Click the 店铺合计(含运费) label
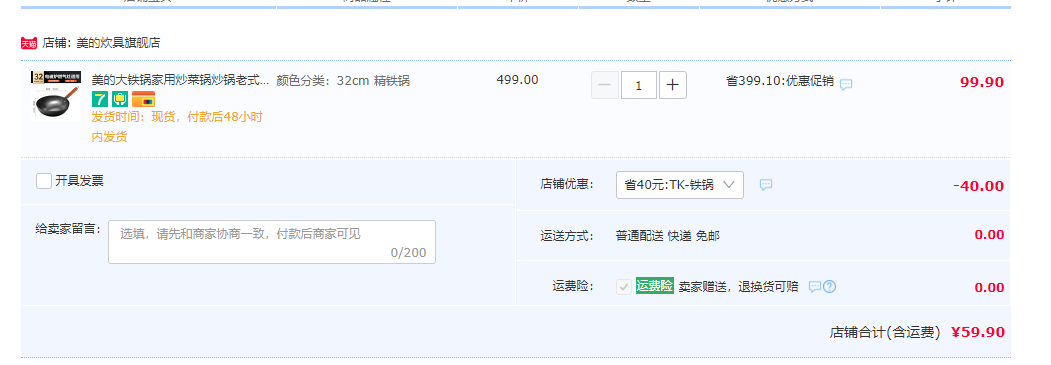This screenshot has height=365, width=1051. click(885, 332)
